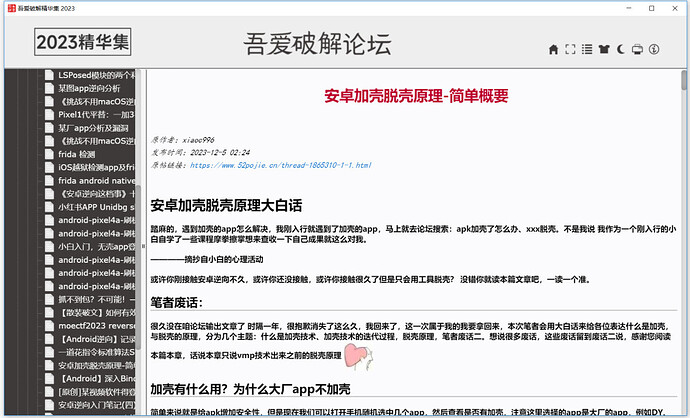The image size is (690, 418).
Task: Open 小红书APP Unidbg article in the sidebar
Action: pyautogui.click(x=97, y=206)
